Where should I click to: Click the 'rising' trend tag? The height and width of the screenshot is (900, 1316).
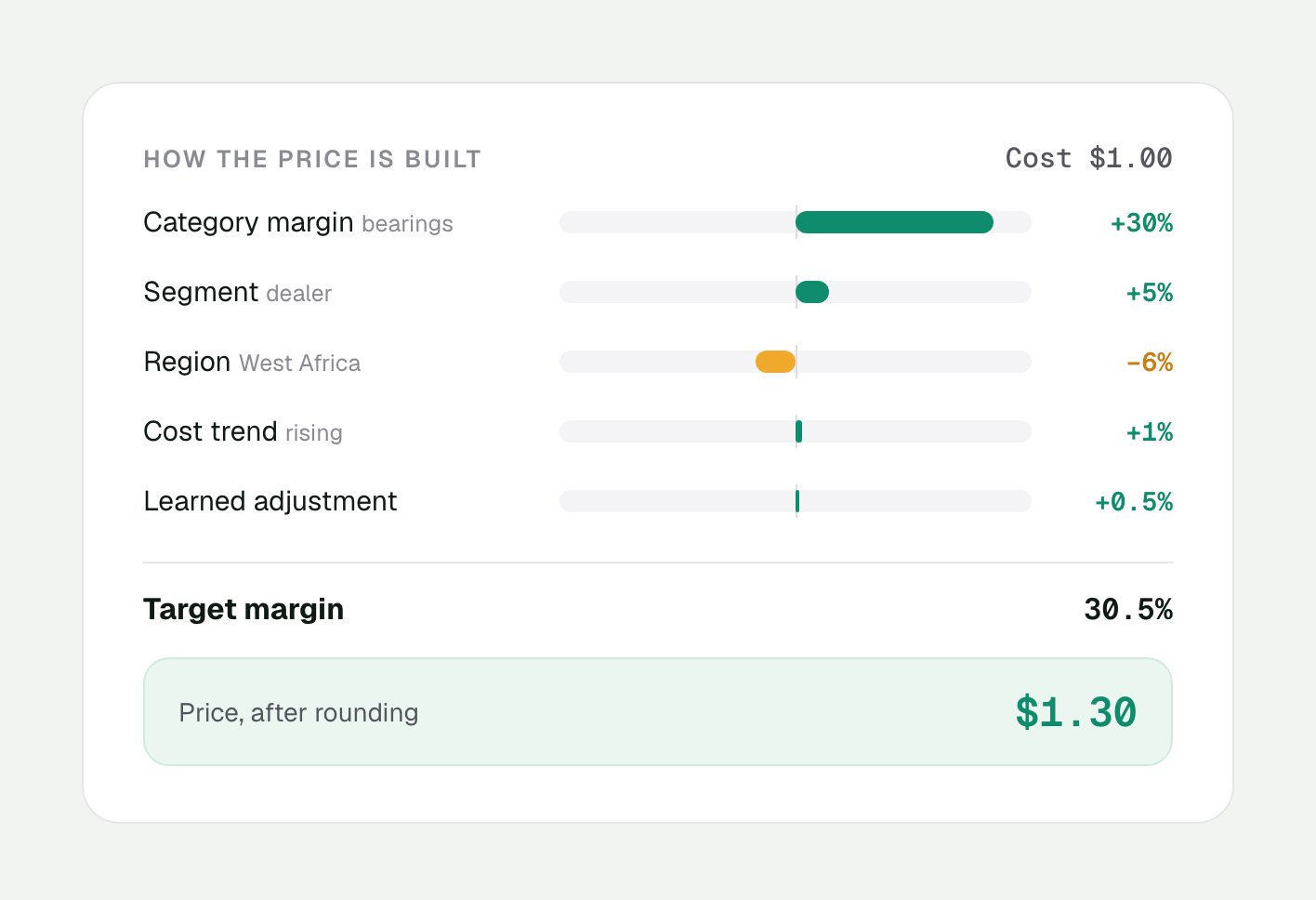coord(314,433)
